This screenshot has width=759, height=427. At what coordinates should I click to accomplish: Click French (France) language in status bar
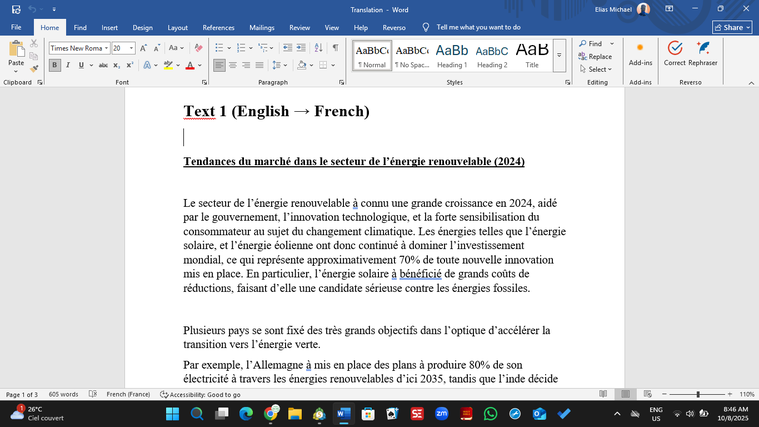[x=128, y=394]
